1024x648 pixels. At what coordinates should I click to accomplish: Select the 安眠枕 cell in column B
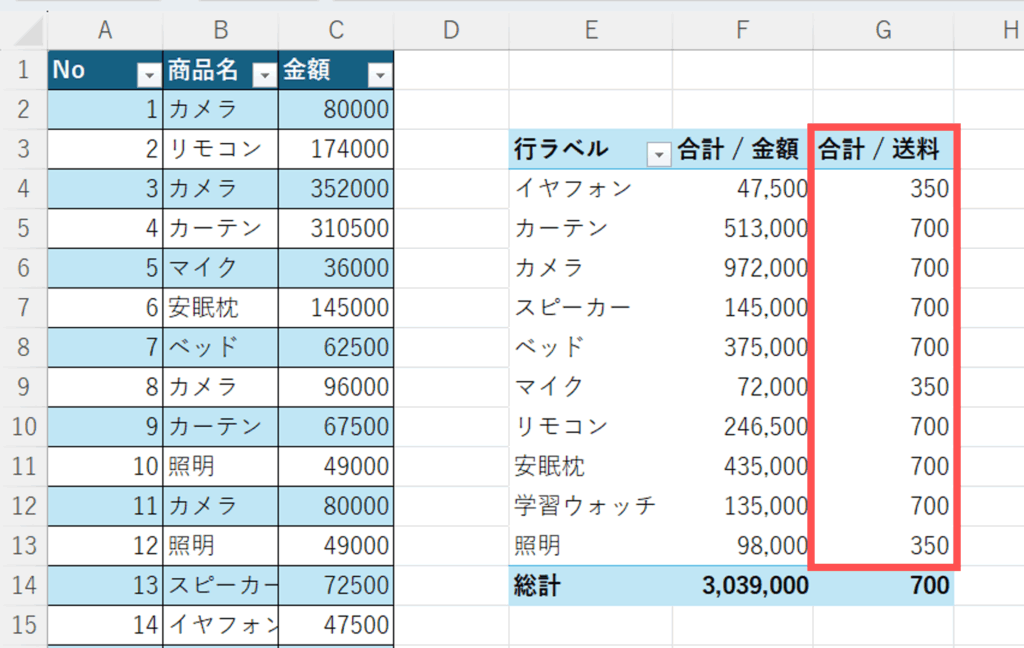[220, 307]
